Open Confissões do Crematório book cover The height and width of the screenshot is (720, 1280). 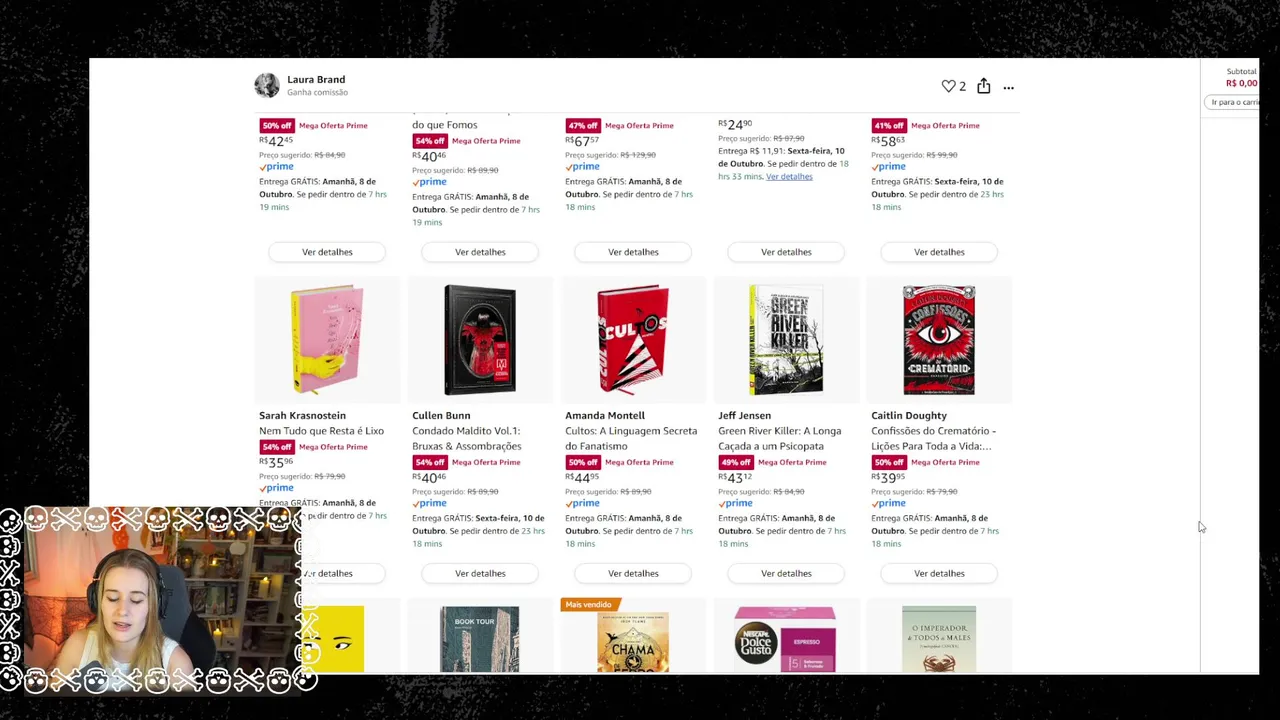[x=939, y=340]
